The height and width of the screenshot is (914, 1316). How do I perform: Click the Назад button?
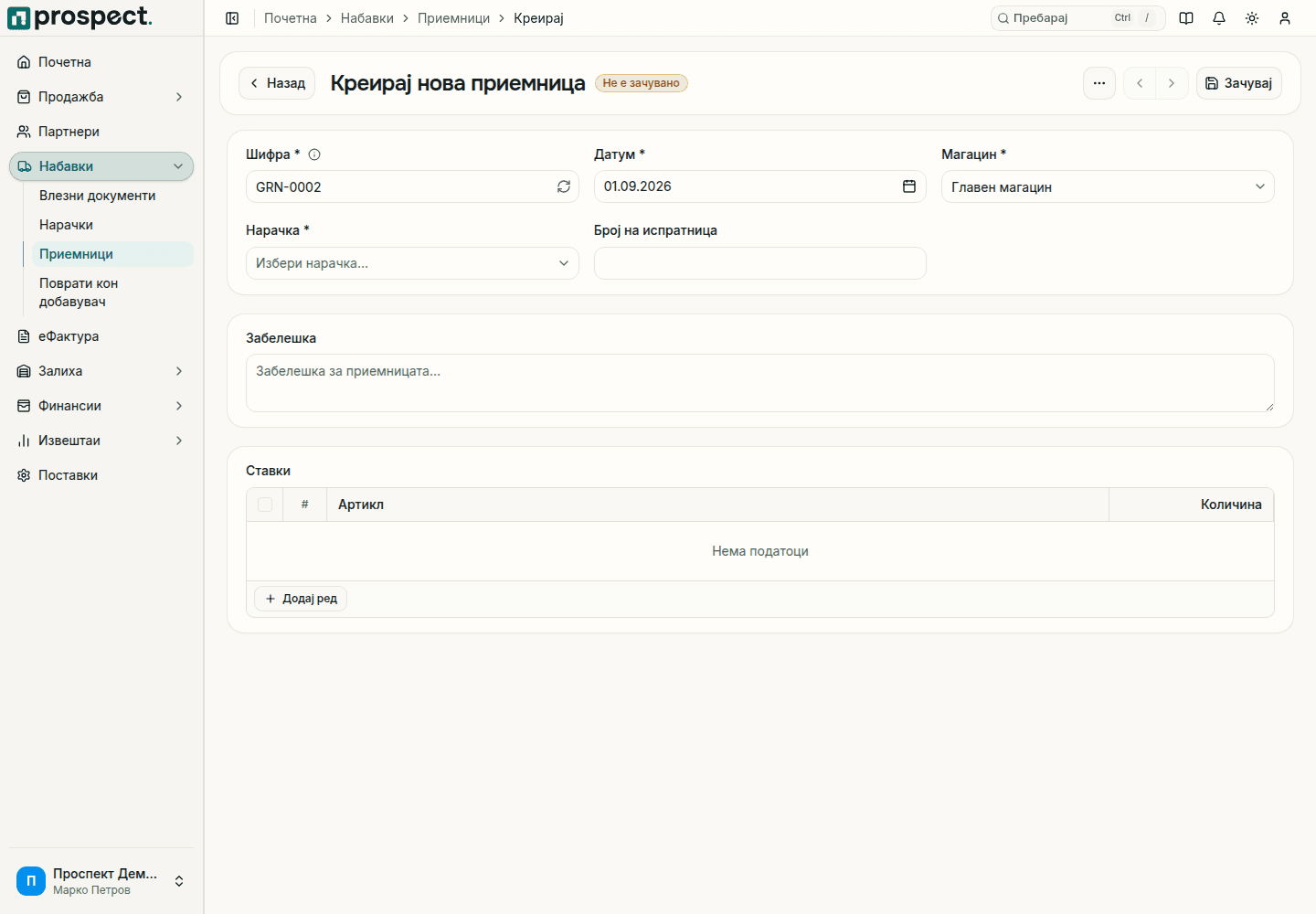click(x=277, y=83)
